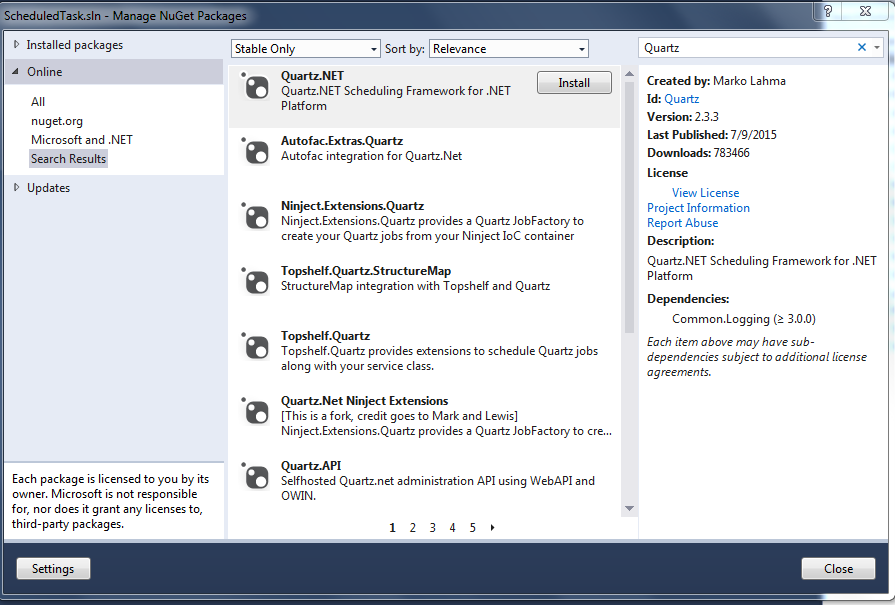This screenshot has height=605, width=895.
Task: Click the Common.Logging dependency text
Action: pos(744,319)
